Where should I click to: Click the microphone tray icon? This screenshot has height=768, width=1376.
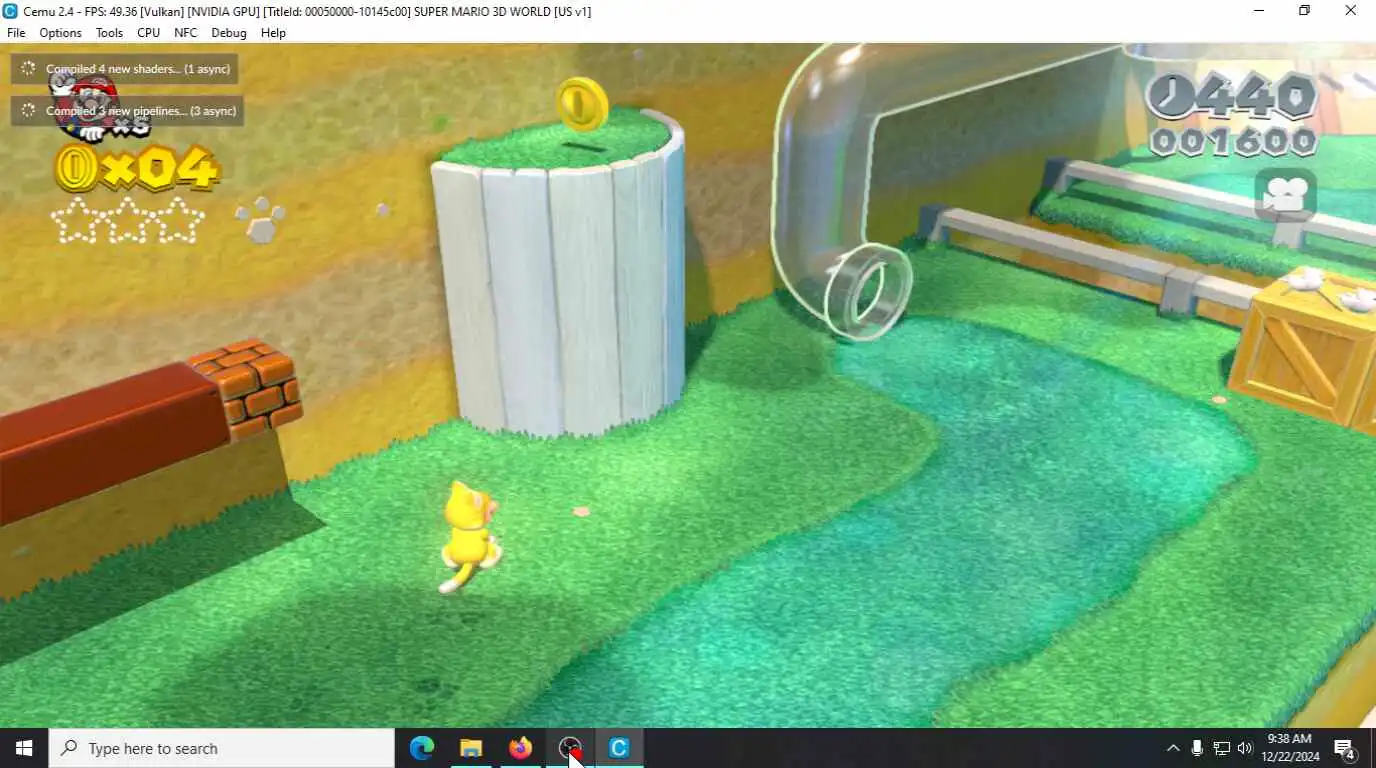pyautogui.click(x=1197, y=748)
